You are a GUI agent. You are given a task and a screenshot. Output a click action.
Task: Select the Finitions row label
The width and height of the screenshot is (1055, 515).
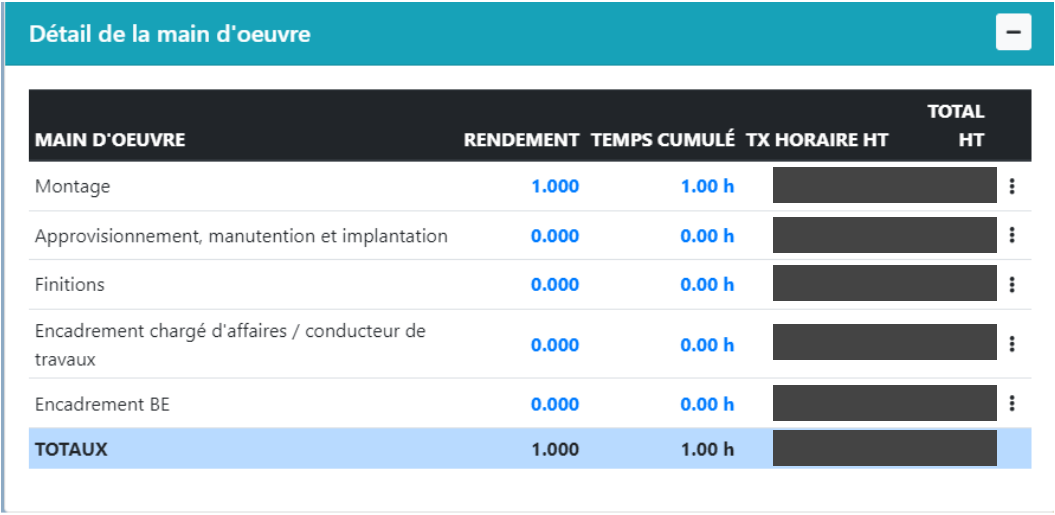[69, 285]
